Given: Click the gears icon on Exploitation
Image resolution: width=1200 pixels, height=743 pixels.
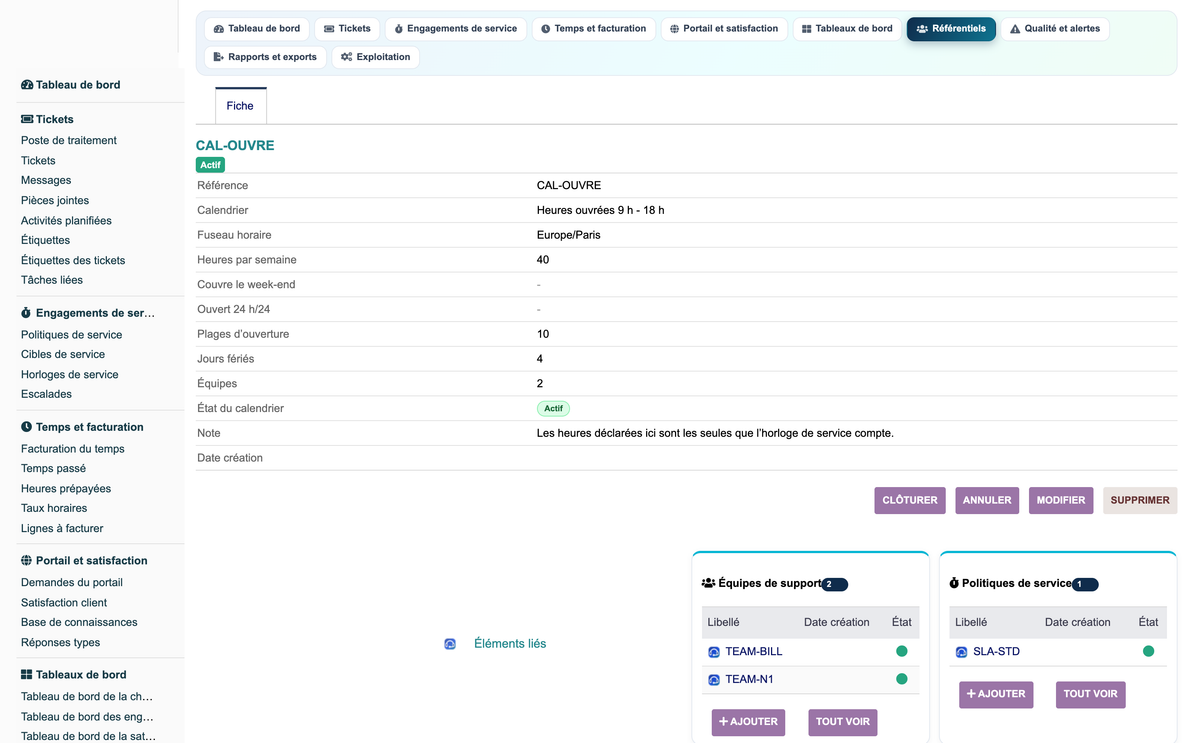Looking at the screenshot, I should [x=346, y=57].
